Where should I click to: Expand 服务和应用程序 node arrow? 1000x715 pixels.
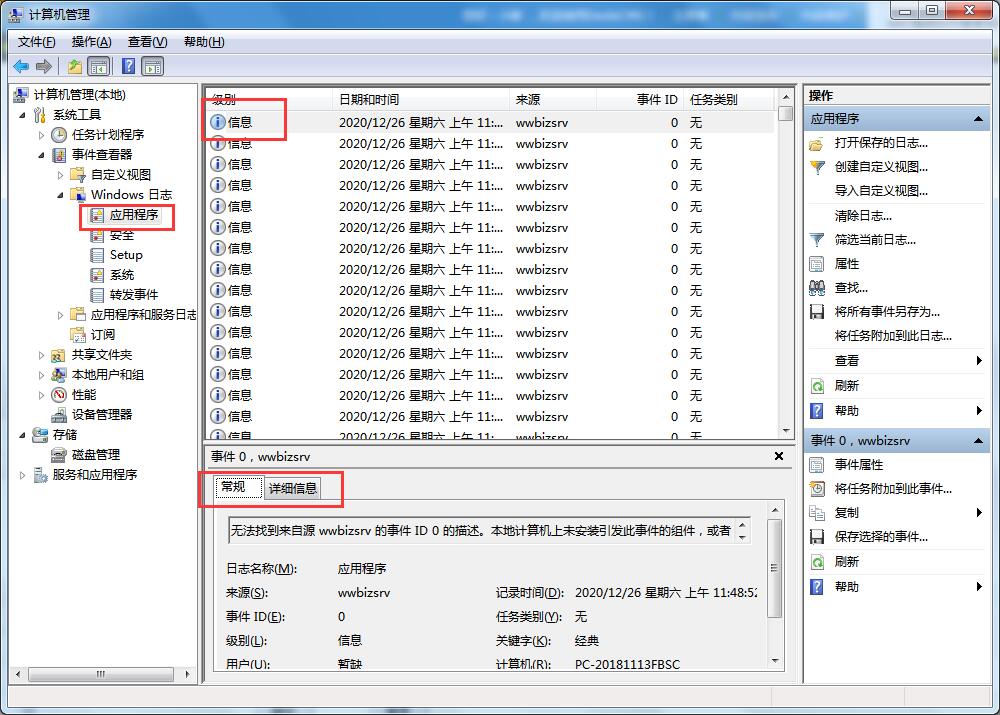click(23, 475)
